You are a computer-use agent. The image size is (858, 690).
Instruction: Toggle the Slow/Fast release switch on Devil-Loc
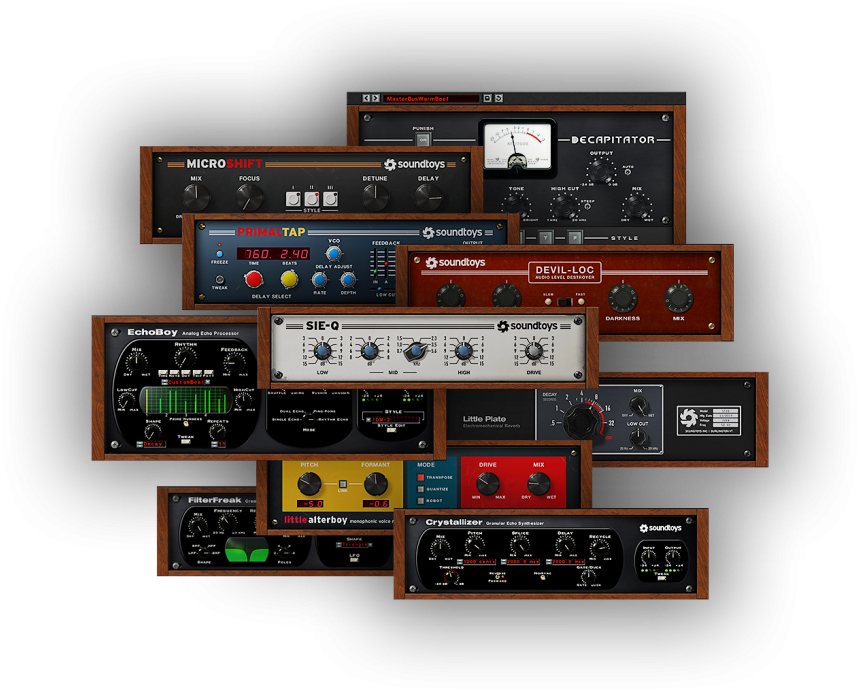pyautogui.click(x=564, y=301)
